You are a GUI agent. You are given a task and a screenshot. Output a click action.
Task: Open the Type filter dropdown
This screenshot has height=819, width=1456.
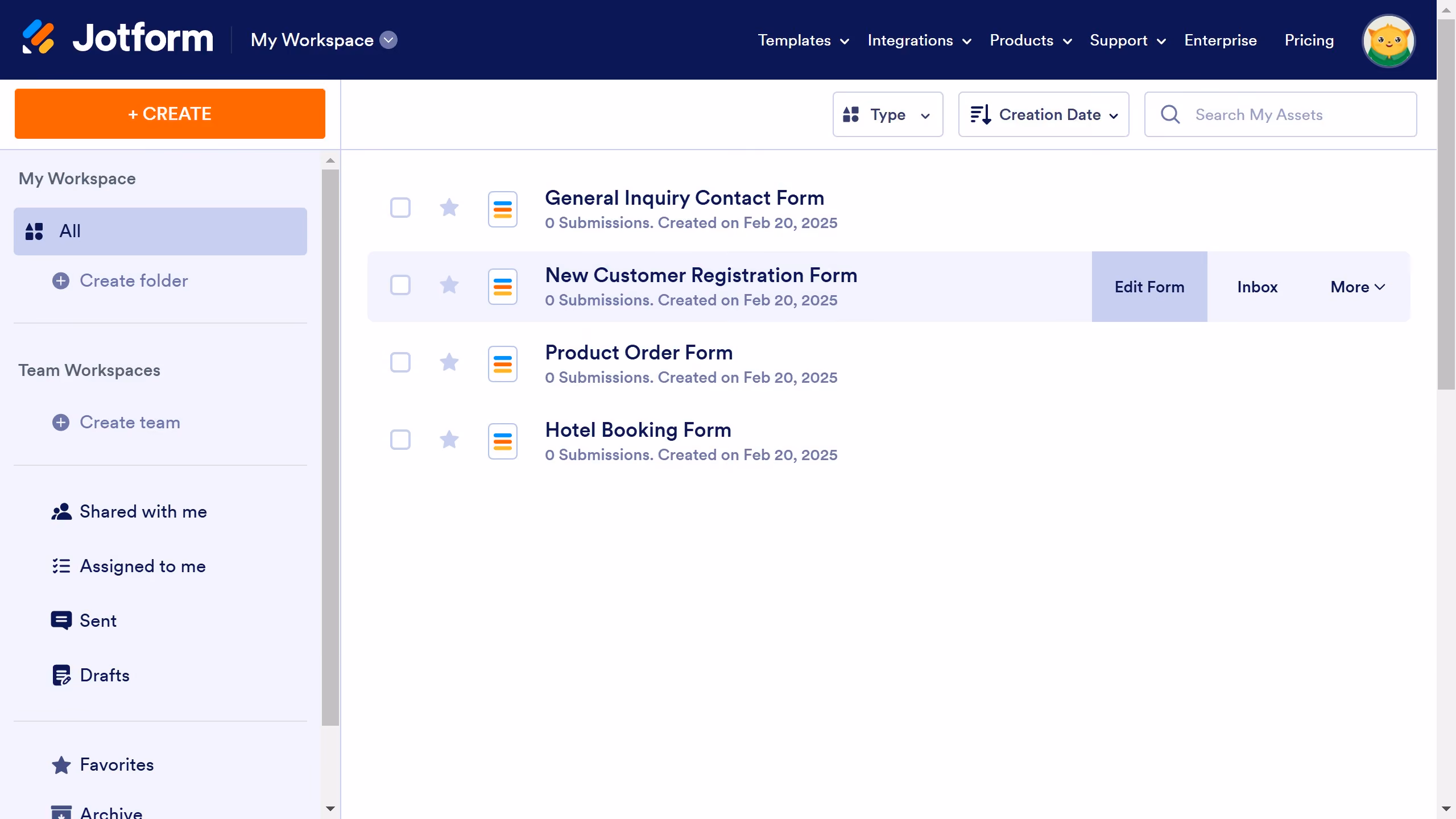point(888,114)
